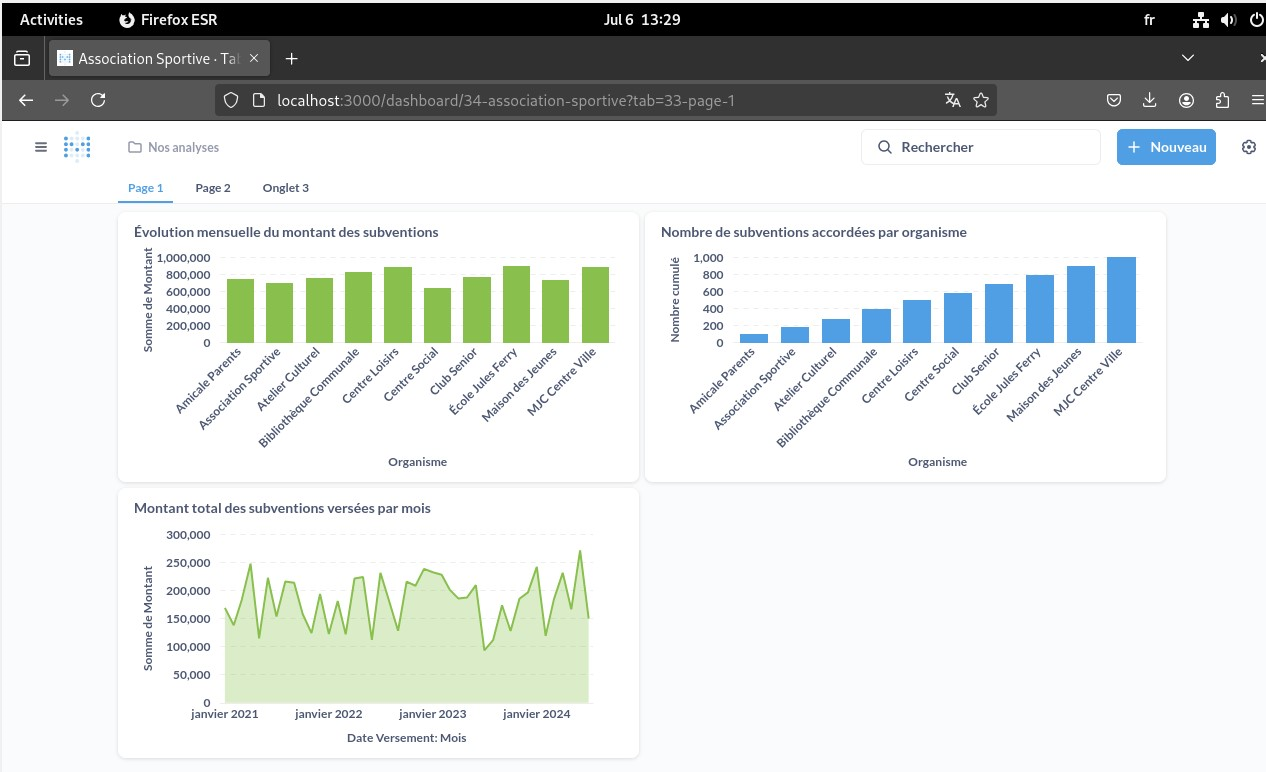Click the MJC Centre Ville blue bar

1121,300
